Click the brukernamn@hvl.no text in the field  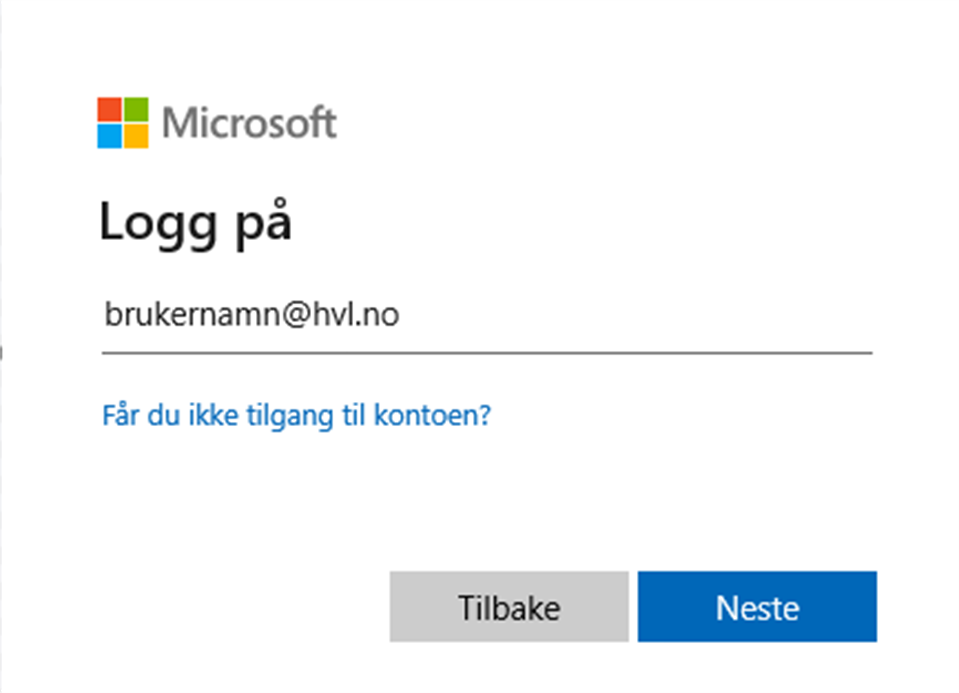(252, 316)
